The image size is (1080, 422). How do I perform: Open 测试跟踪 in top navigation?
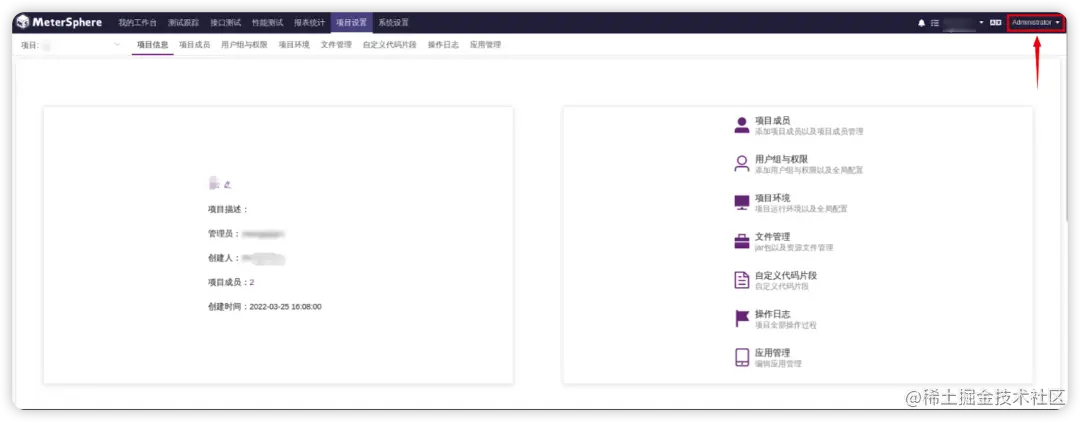(183, 23)
